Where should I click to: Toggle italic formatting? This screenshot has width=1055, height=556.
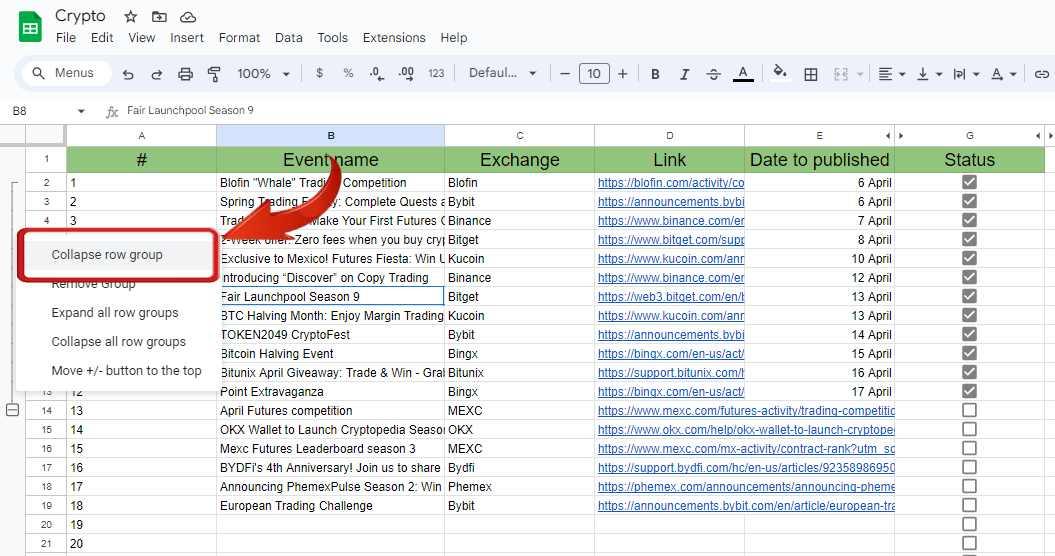click(x=684, y=74)
